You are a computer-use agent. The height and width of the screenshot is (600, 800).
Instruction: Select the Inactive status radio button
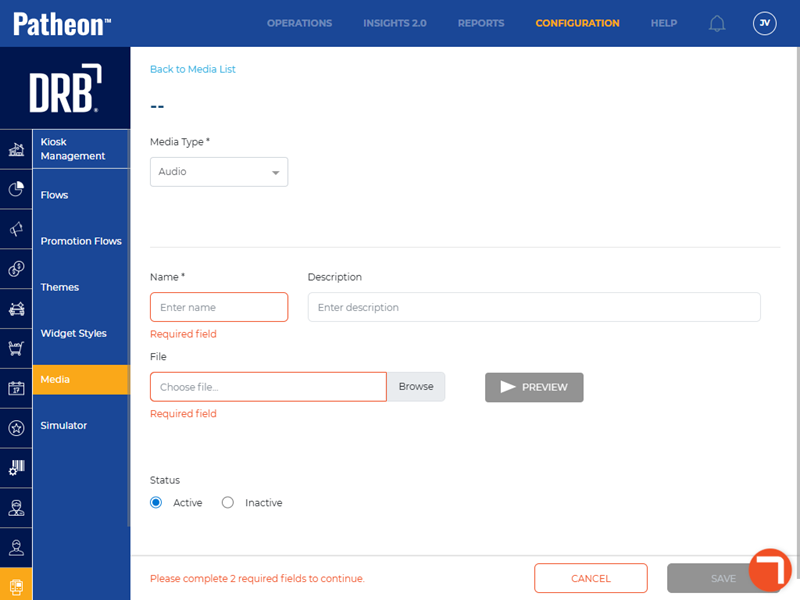click(x=228, y=503)
